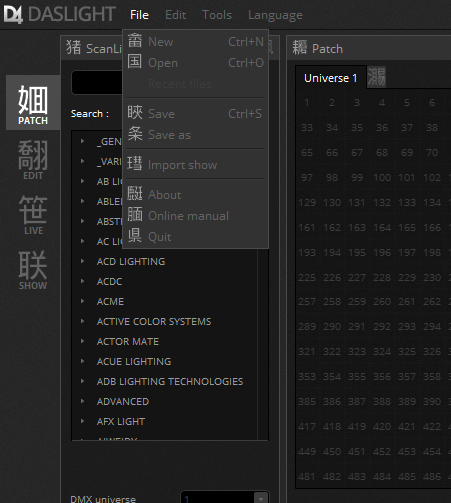Screen dimensions: 451x503
Task: Open the Language menu
Action: pos(275,15)
